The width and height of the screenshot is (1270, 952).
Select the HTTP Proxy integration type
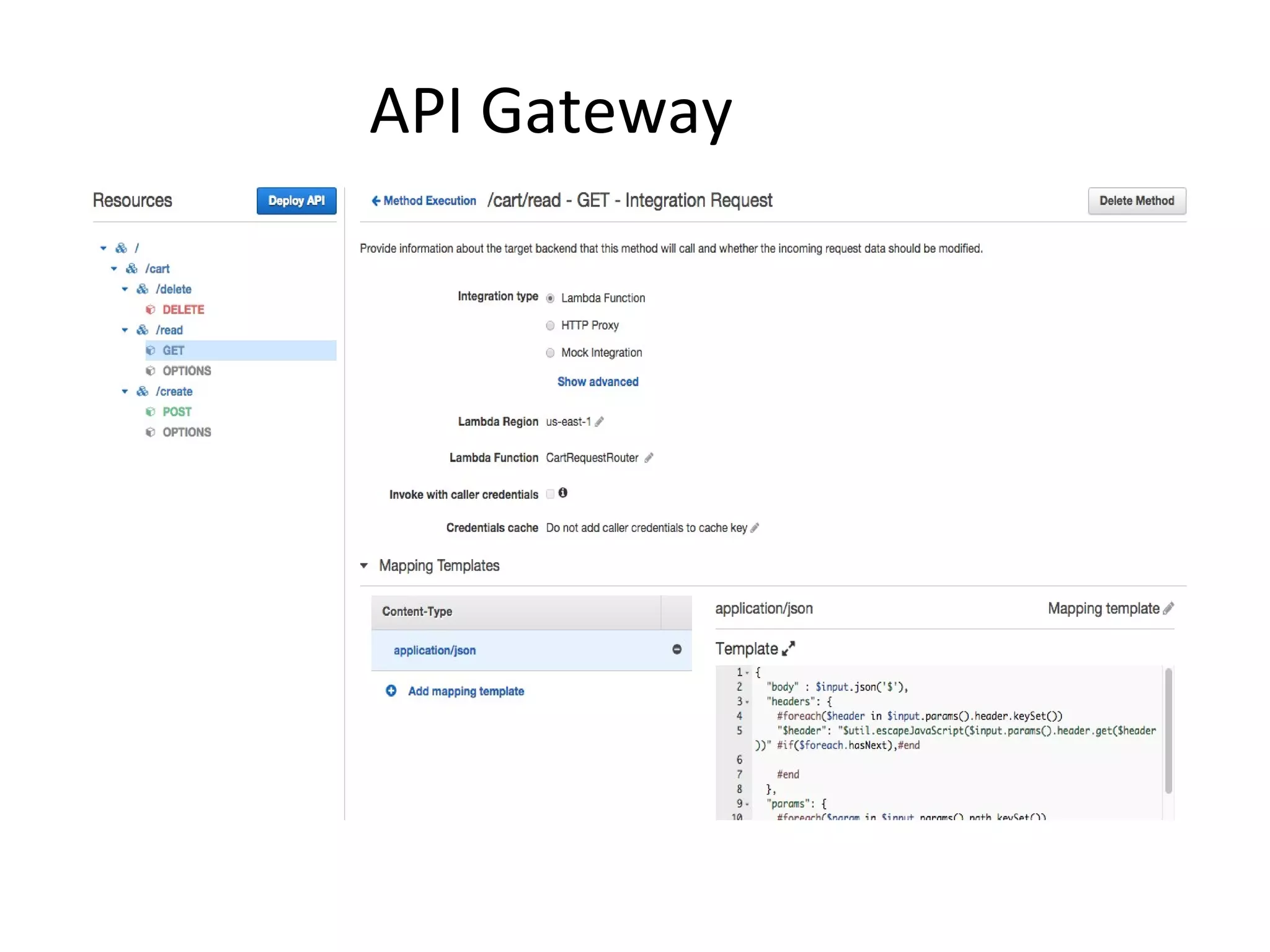point(550,325)
